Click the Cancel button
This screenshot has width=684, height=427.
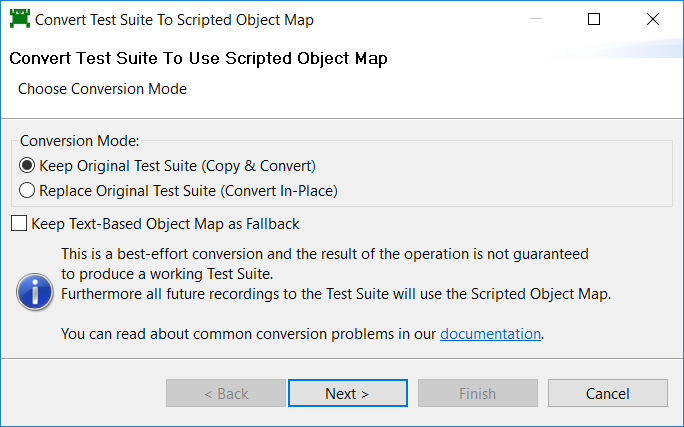[x=607, y=393]
